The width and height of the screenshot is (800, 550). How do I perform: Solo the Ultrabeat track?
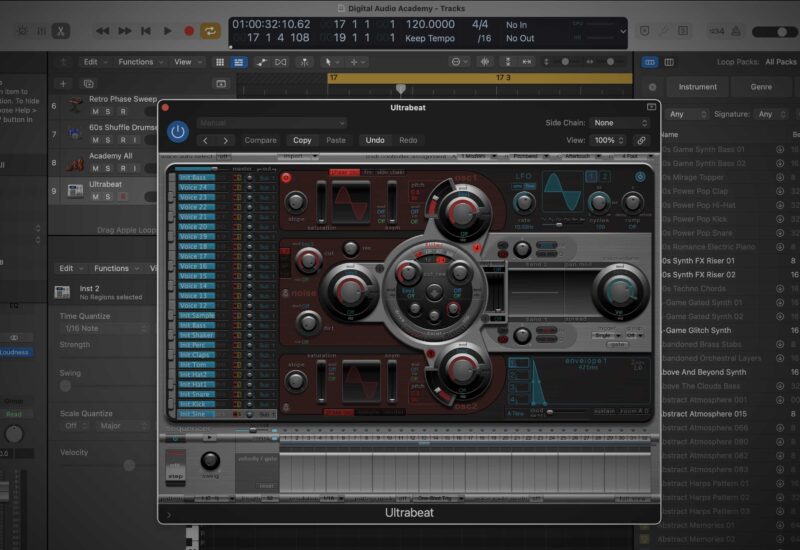[x=108, y=197]
